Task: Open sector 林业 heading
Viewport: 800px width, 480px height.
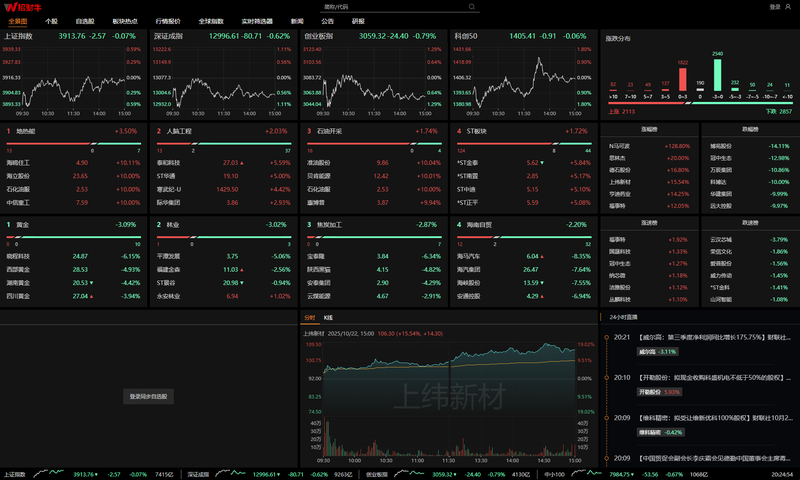Action: 173,224
